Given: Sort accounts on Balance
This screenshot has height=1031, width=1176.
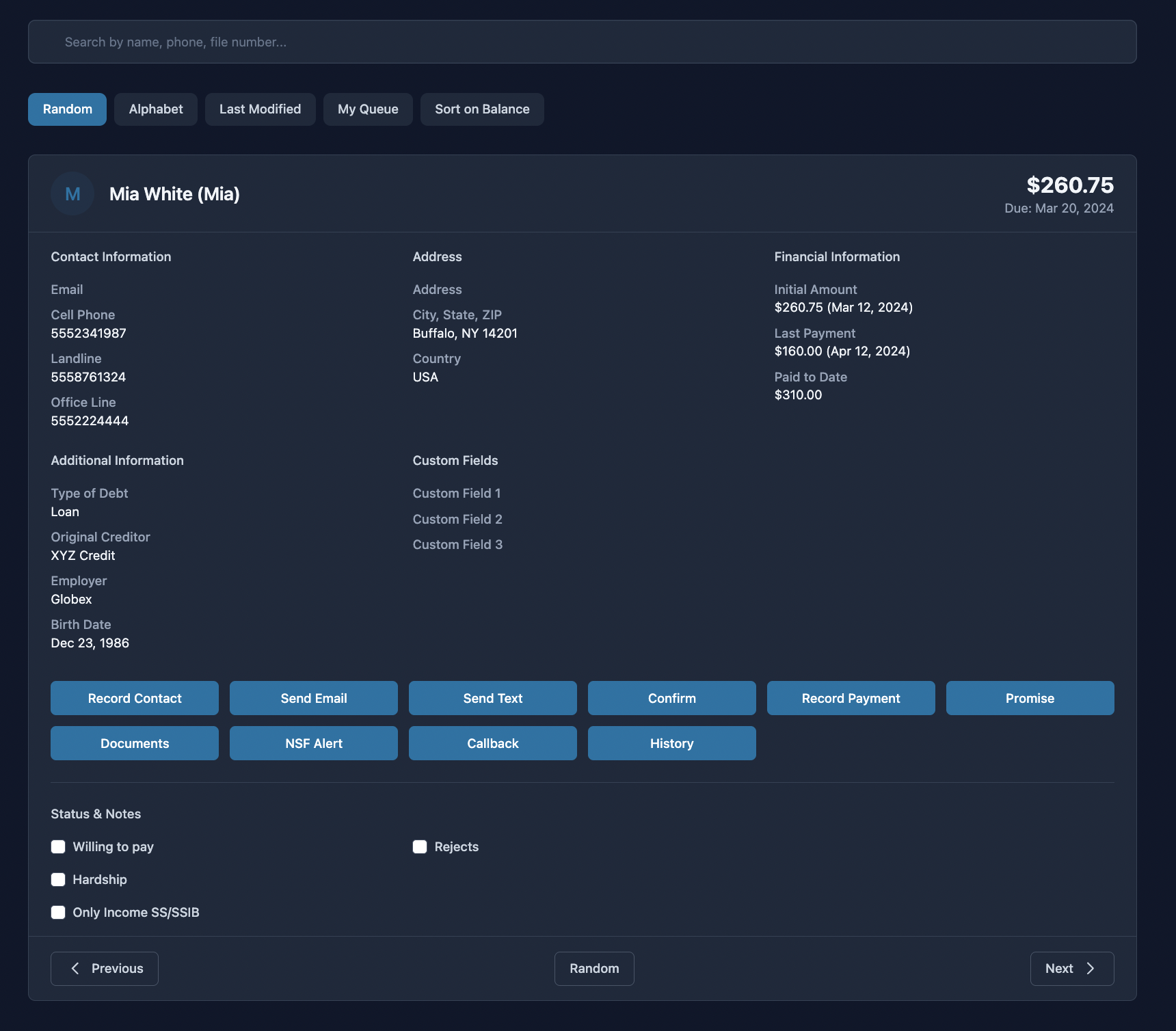Looking at the screenshot, I should point(482,109).
